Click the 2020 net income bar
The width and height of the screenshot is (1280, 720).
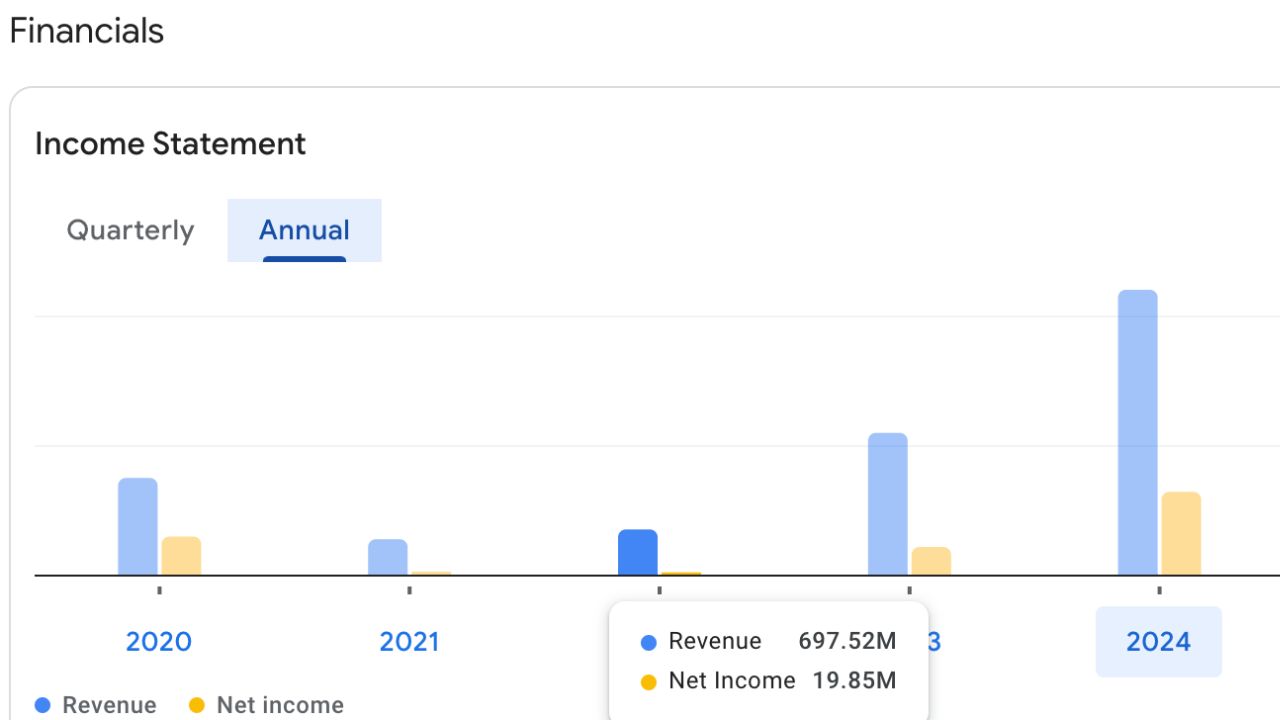[x=181, y=556]
